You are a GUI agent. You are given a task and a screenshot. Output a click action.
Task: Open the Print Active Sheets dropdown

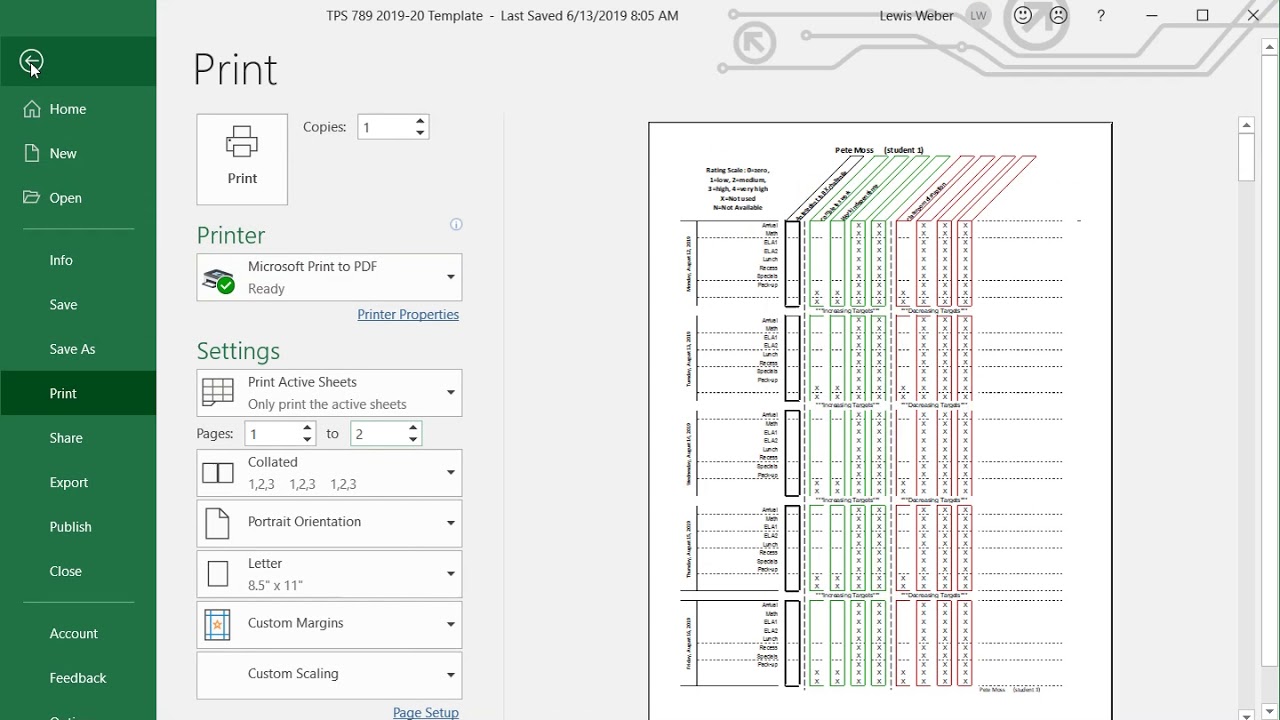pos(450,393)
